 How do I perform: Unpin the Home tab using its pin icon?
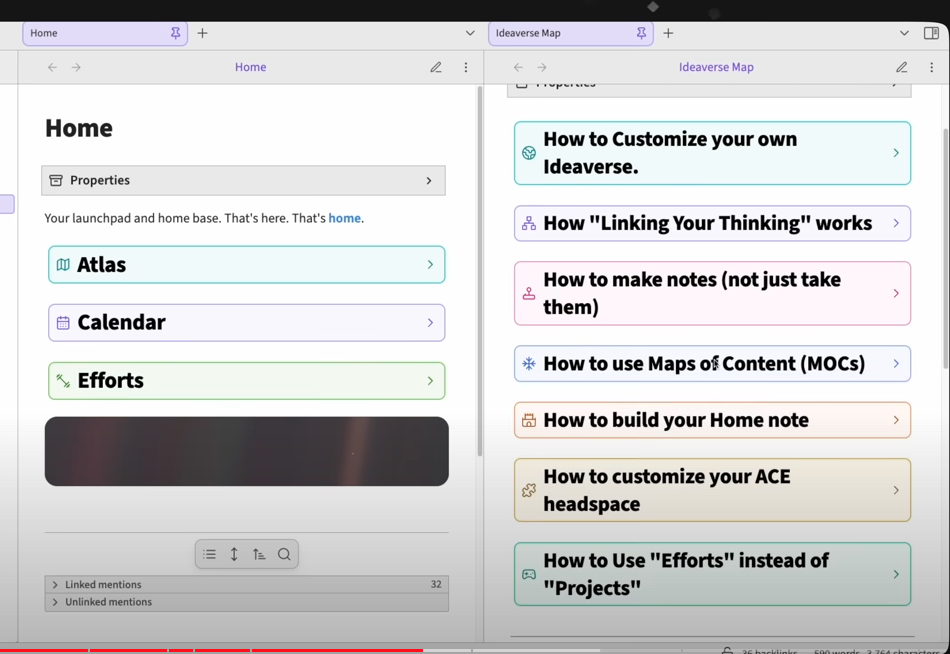(x=175, y=33)
